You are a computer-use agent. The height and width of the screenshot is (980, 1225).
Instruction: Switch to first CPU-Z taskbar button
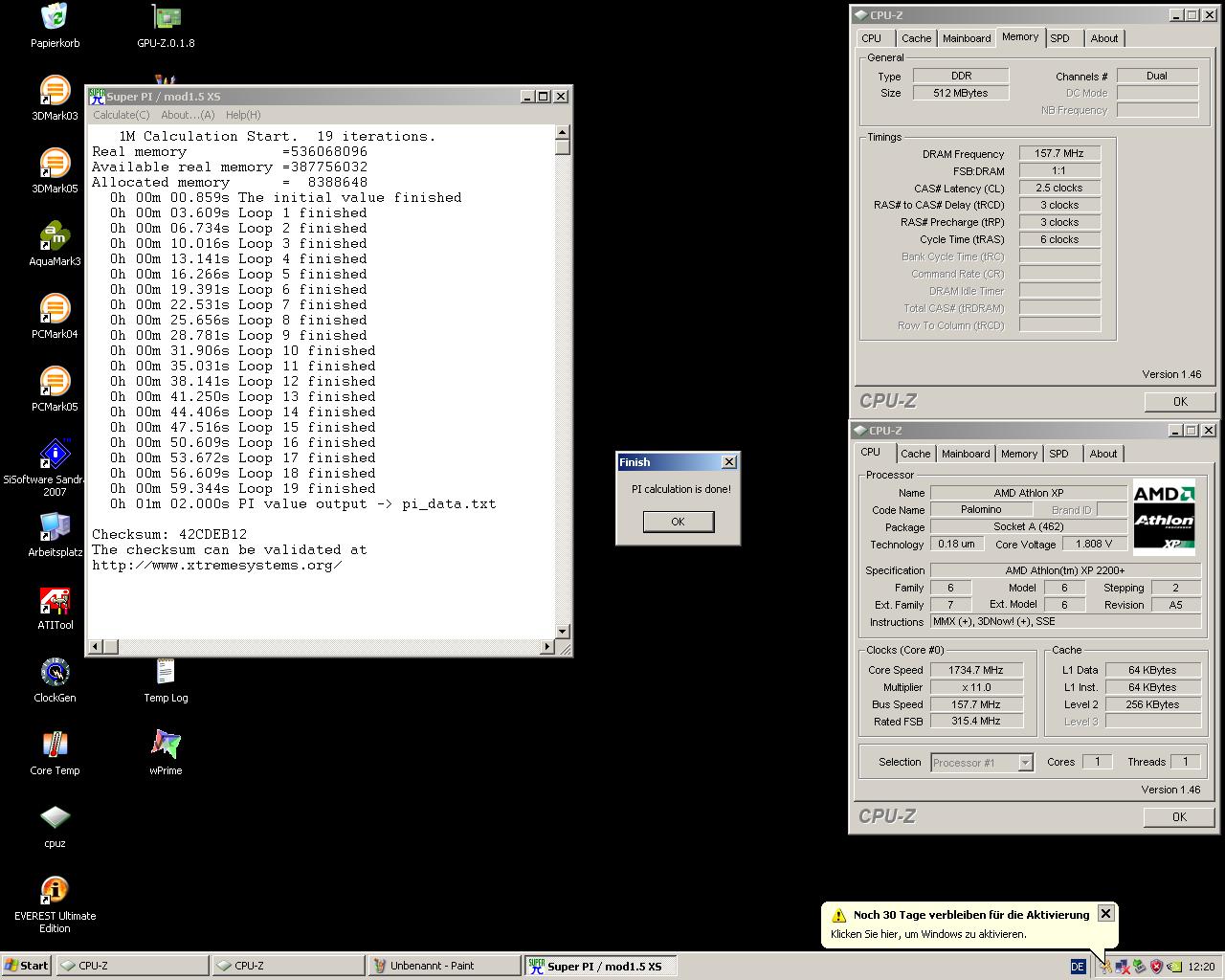coord(132,966)
